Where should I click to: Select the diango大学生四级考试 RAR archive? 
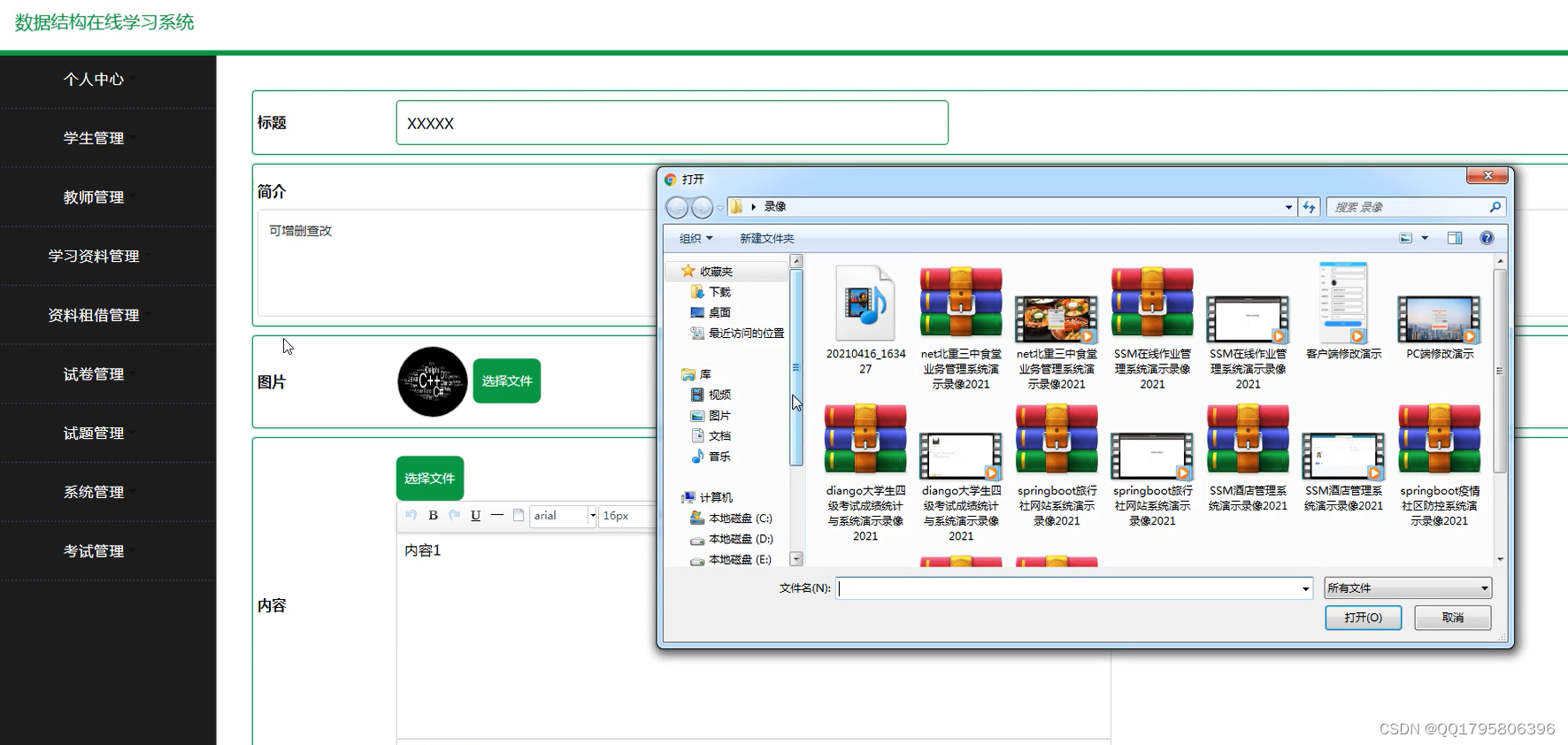pyautogui.click(x=865, y=472)
